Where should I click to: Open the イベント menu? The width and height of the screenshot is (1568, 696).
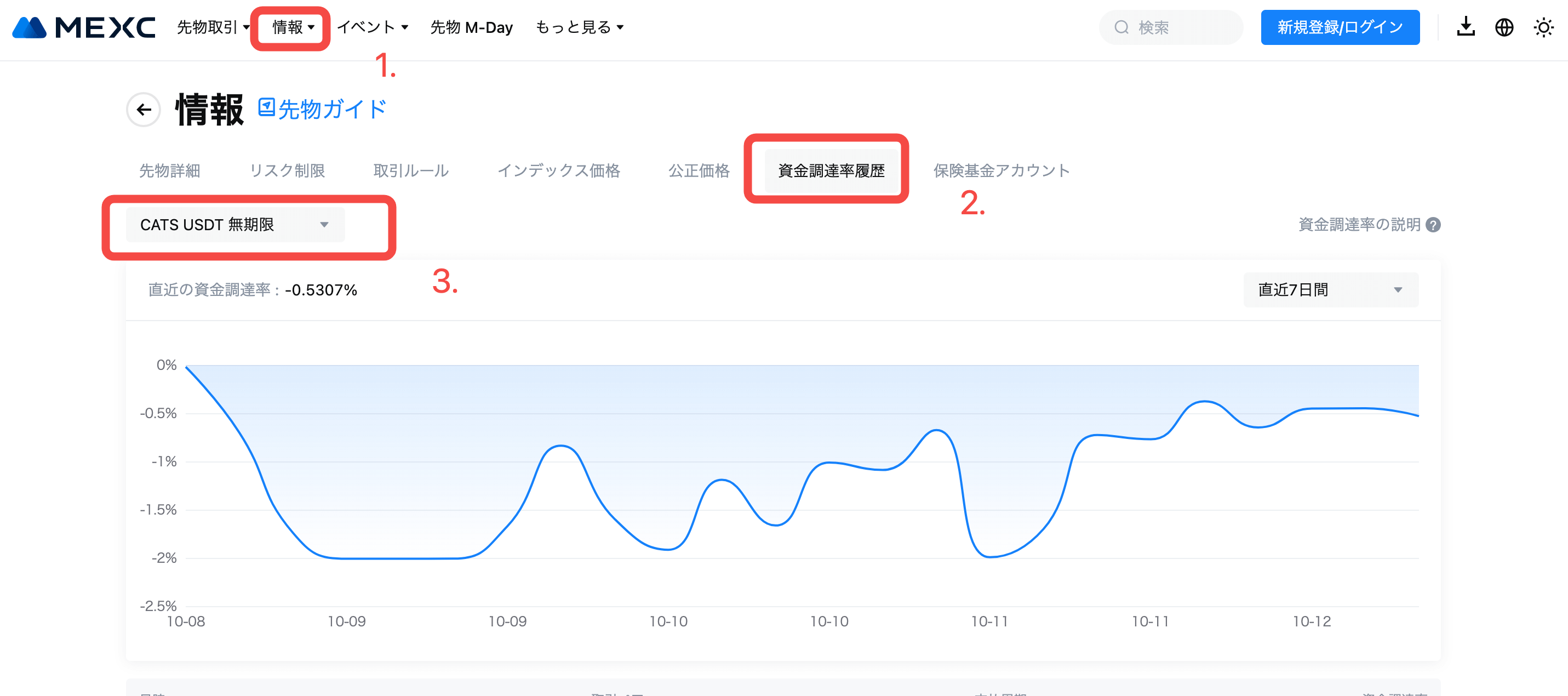point(372,27)
